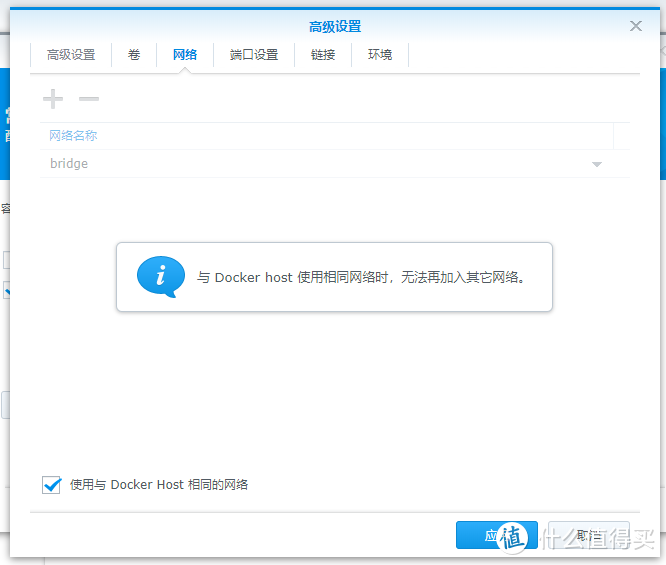Select the 网络 tab

pos(185,55)
